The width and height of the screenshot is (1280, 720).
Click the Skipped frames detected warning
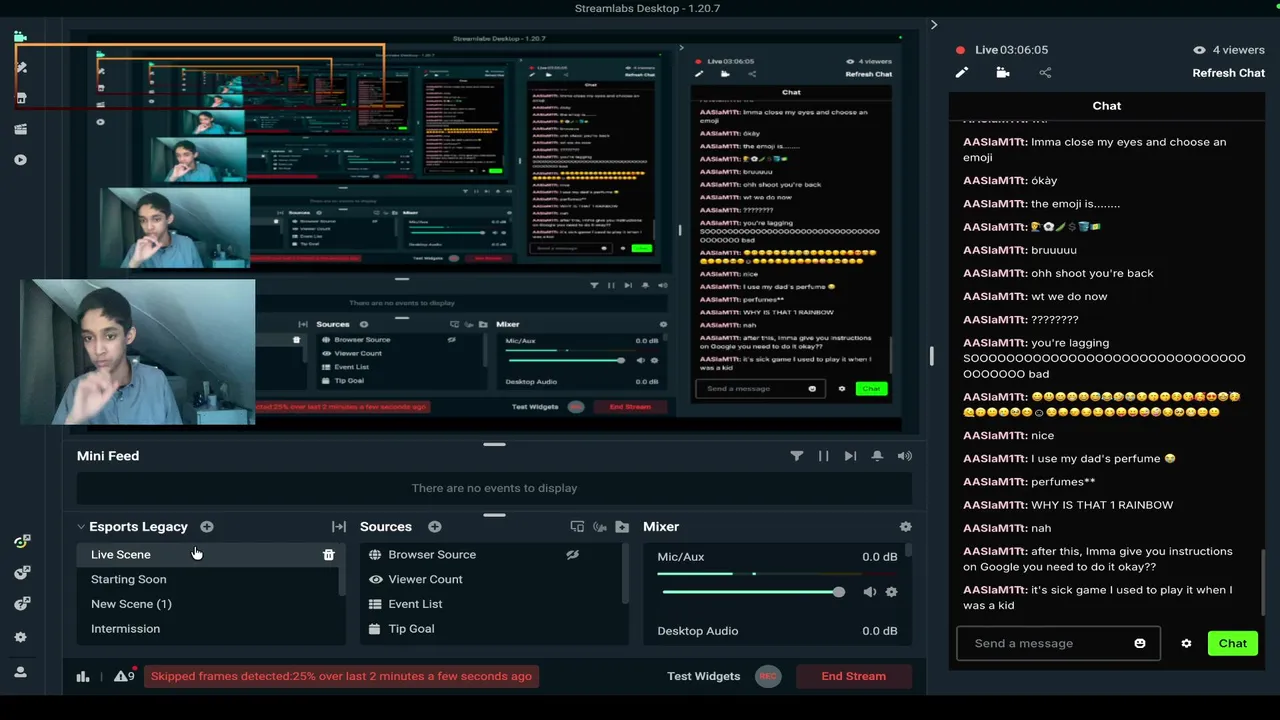(x=342, y=677)
